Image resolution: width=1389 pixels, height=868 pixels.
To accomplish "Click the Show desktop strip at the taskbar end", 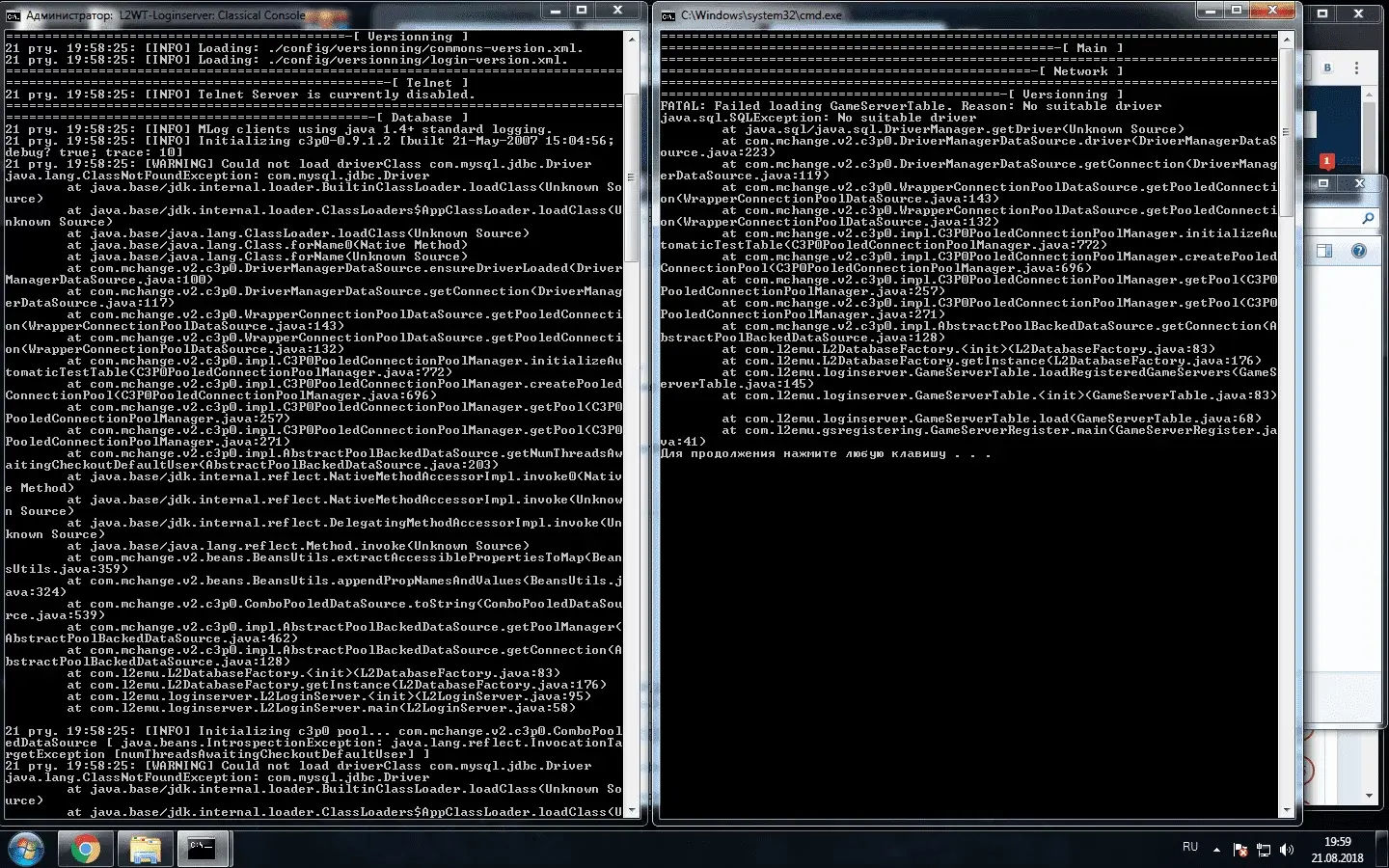I will coord(1382,849).
